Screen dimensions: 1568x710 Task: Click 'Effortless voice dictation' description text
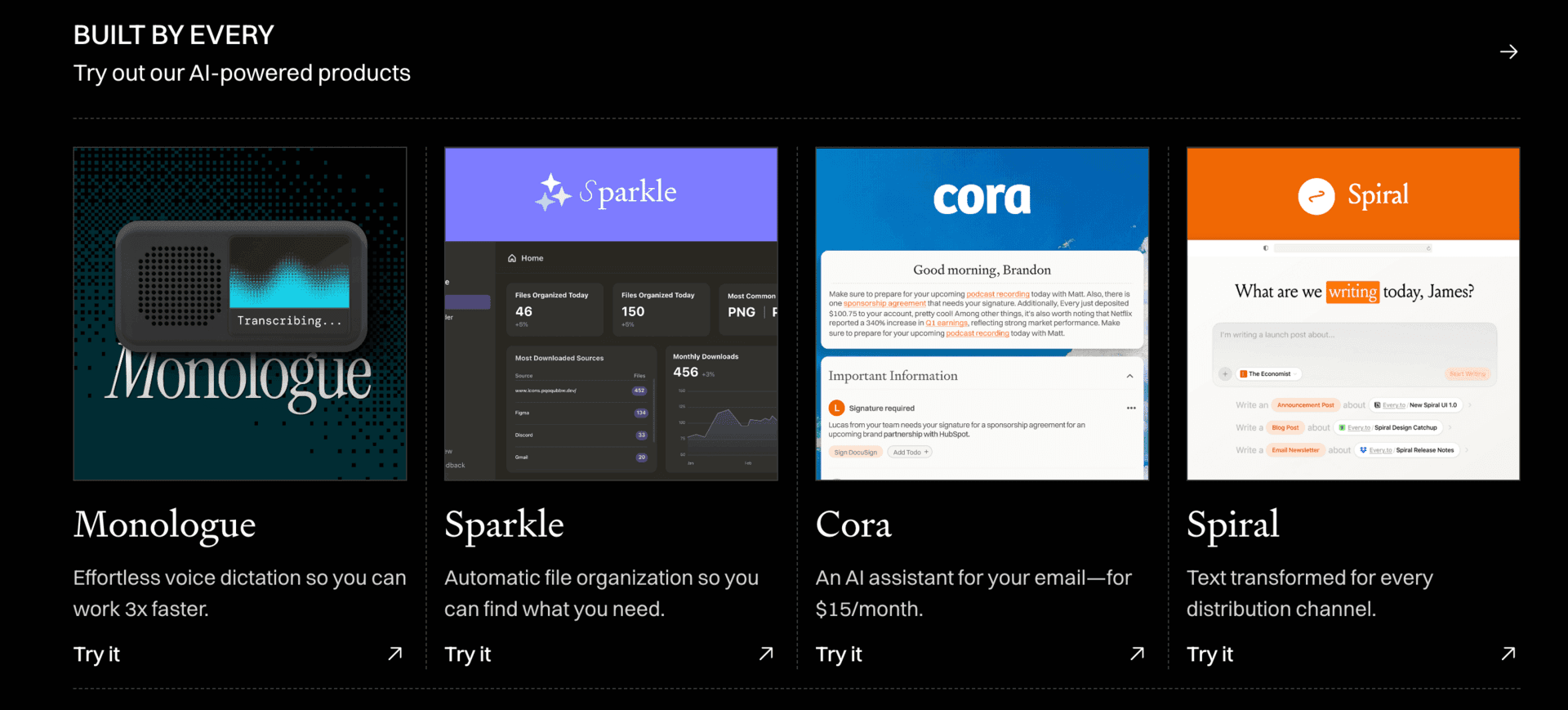pyautogui.click(x=240, y=593)
